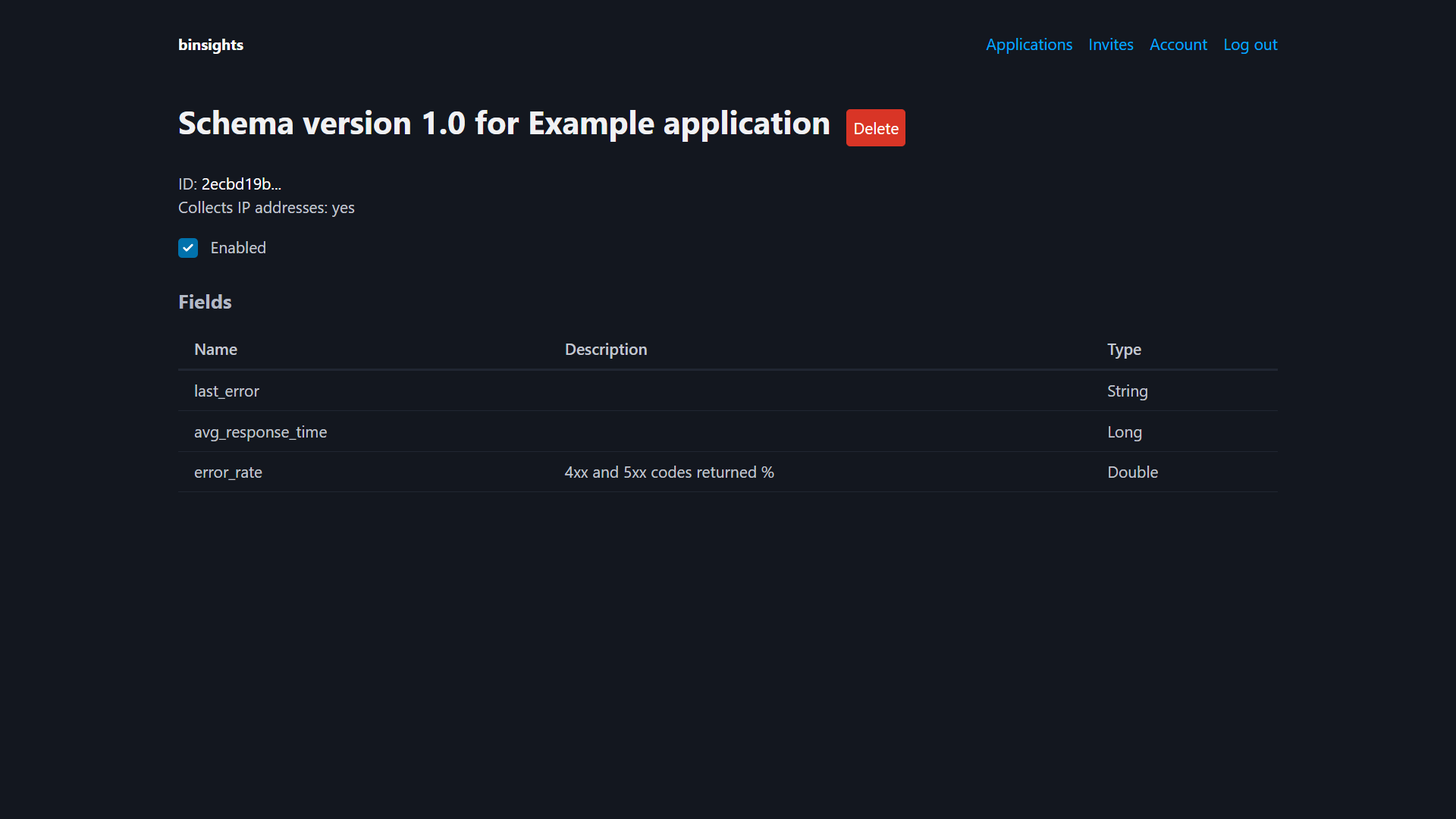Image resolution: width=1456 pixels, height=819 pixels.
Task: Click the binsights logo
Action: pyautogui.click(x=210, y=45)
